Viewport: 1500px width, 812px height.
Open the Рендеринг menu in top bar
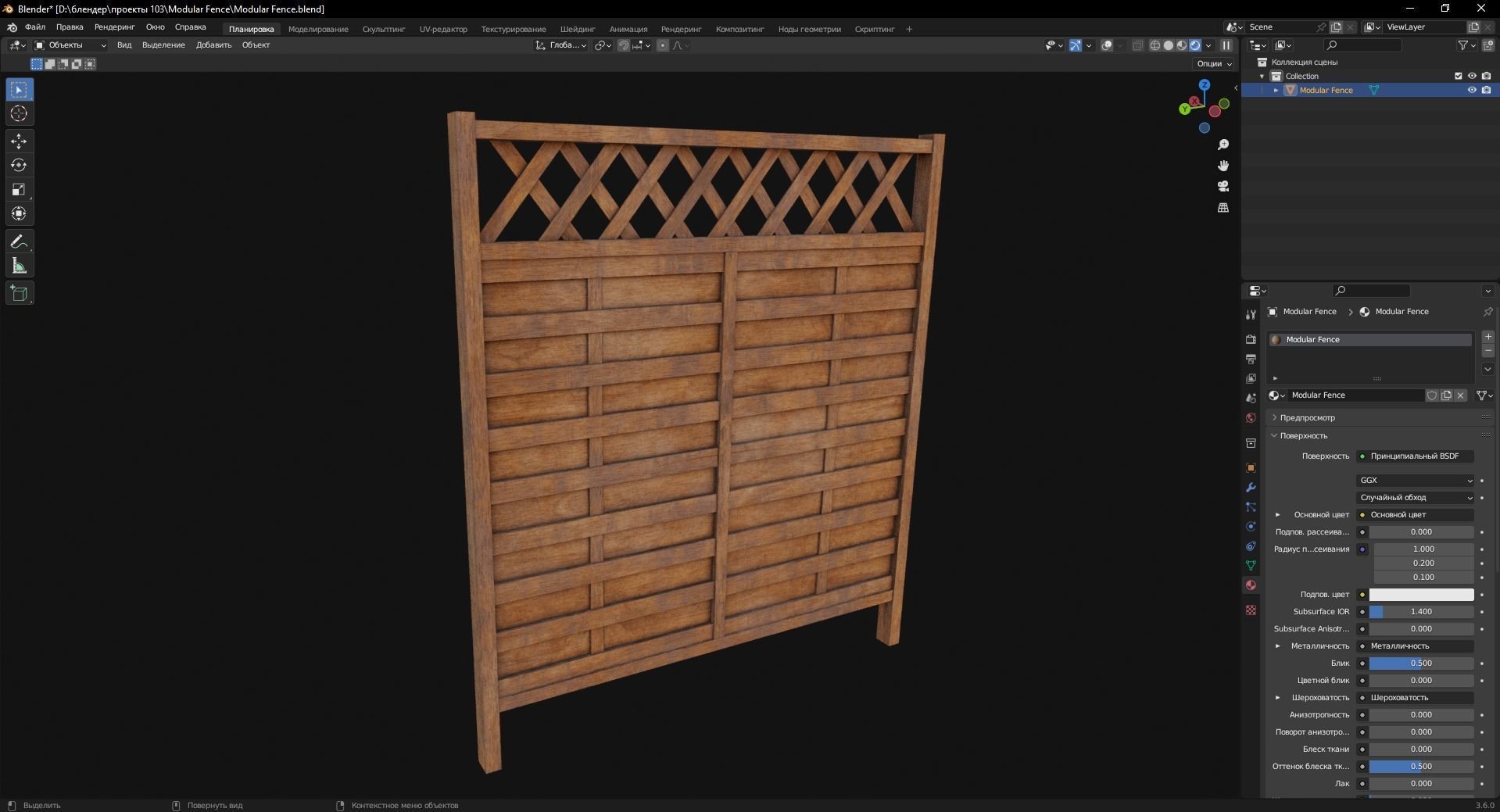click(114, 27)
